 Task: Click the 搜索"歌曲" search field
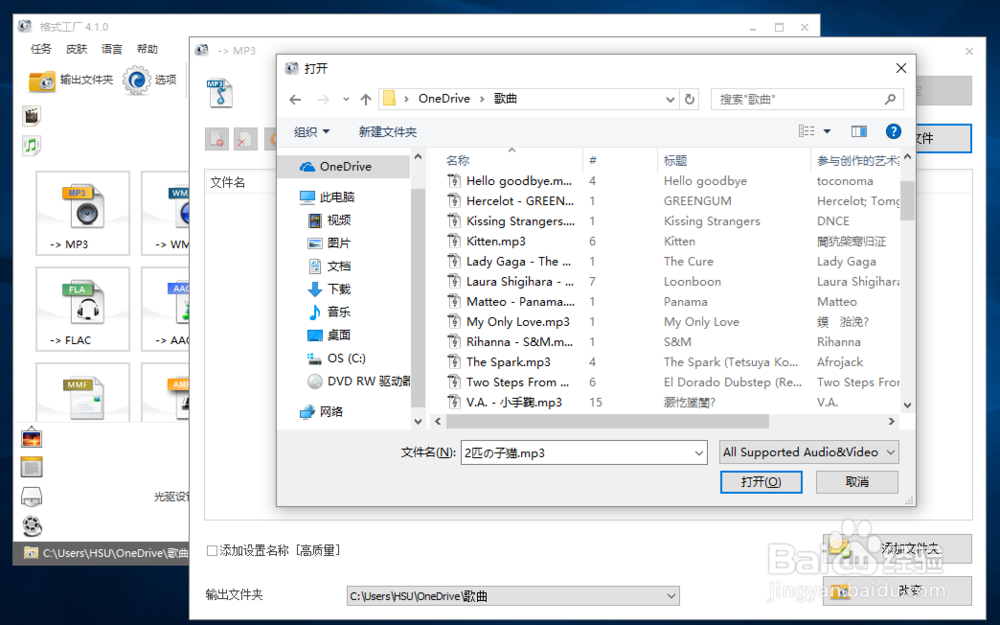click(807, 99)
